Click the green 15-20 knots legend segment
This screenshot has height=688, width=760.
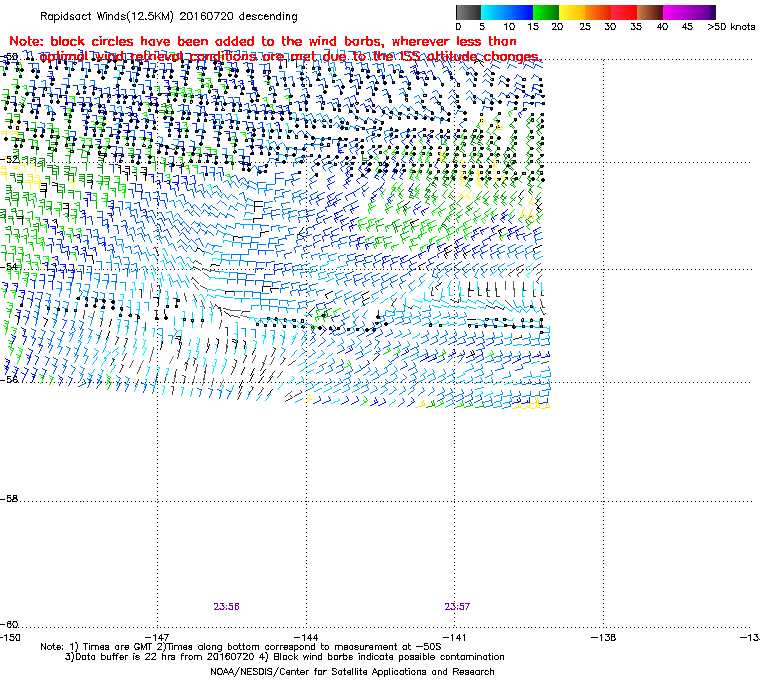pyautogui.click(x=546, y=12)
